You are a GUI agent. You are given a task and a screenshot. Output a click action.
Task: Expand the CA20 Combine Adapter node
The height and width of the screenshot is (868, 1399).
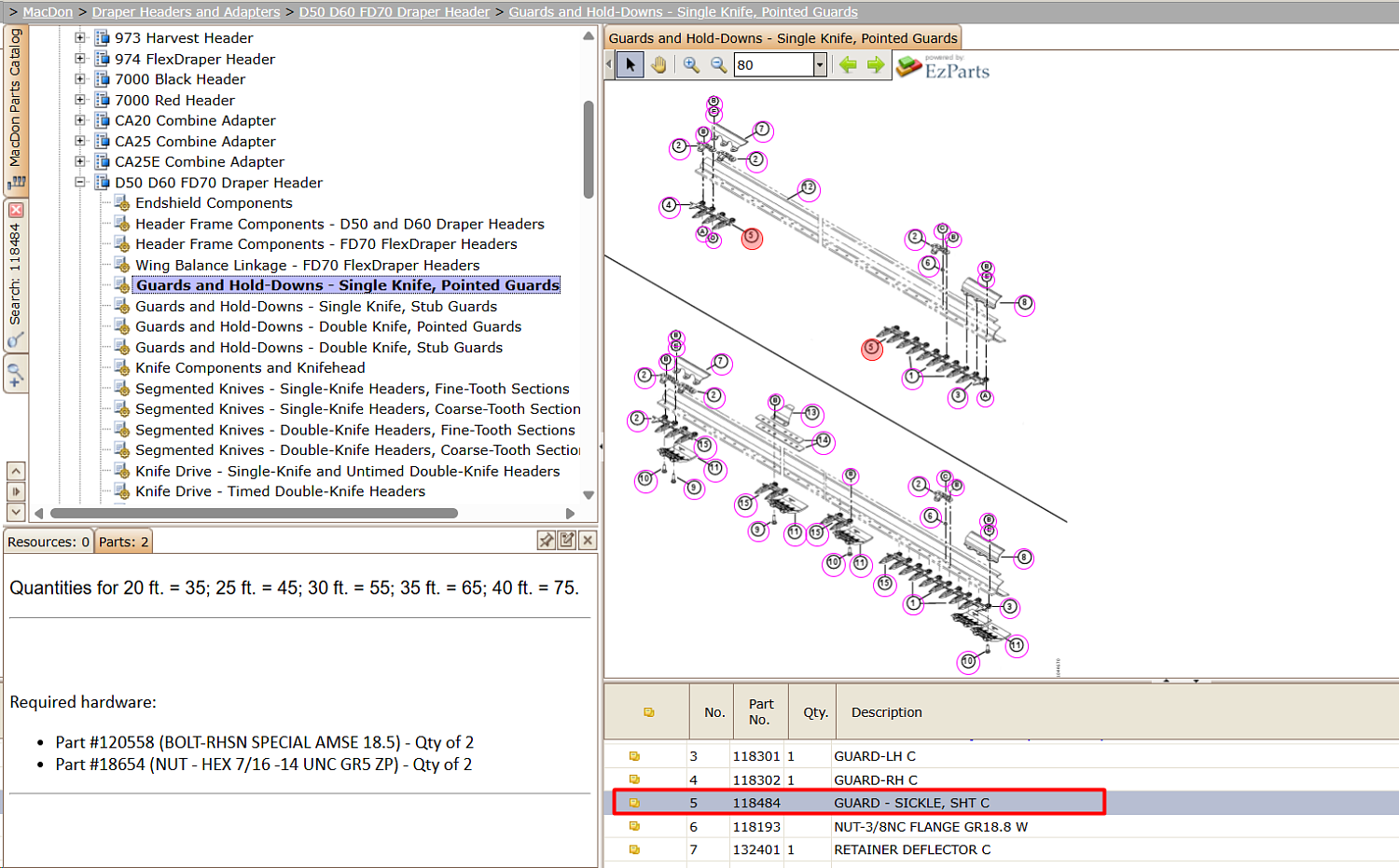coord(80,120)
